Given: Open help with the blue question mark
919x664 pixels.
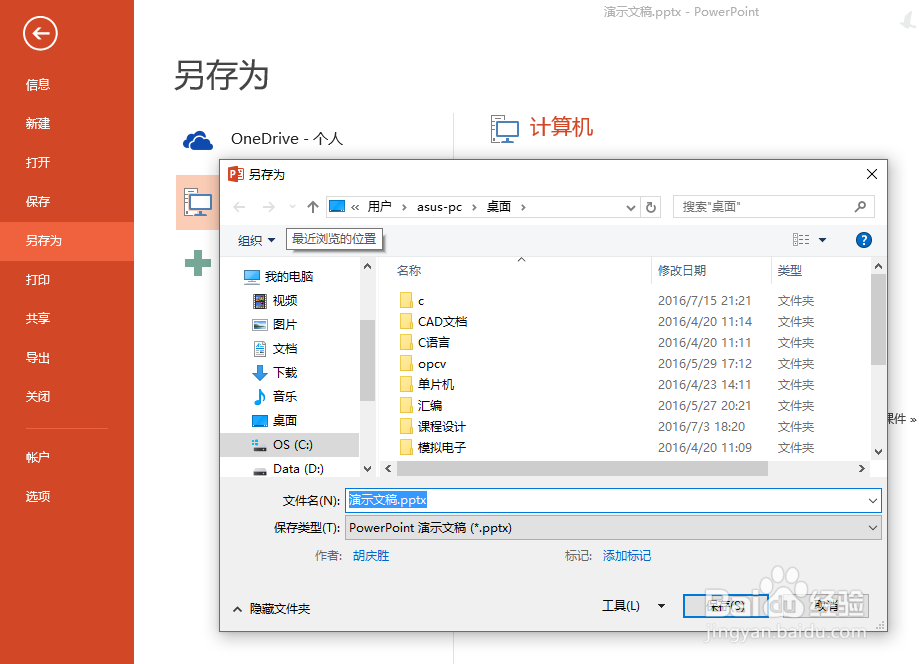Looking at the screenshot, I should (863, 240).
